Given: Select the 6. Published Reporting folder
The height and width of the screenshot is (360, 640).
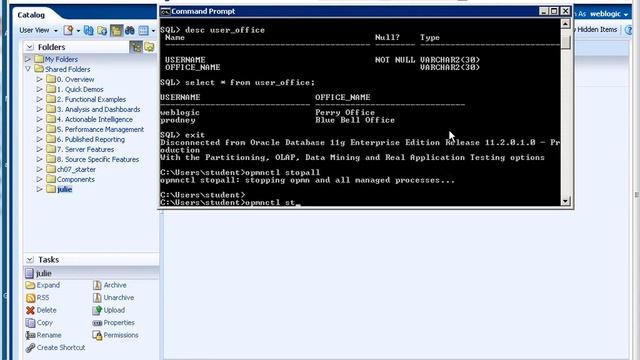Looking at the screenshot, I should click(x=91, y=139).
